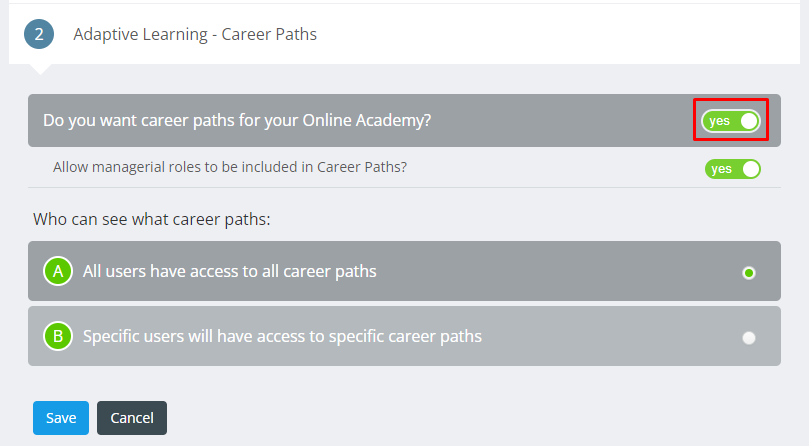Click the step 2 number circle
This screenshot has height=446, width=809.
39,34
